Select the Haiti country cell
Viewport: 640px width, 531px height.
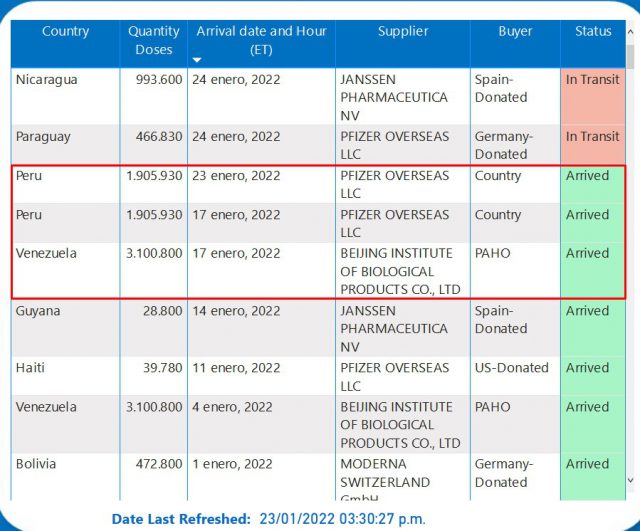point(30,368)
